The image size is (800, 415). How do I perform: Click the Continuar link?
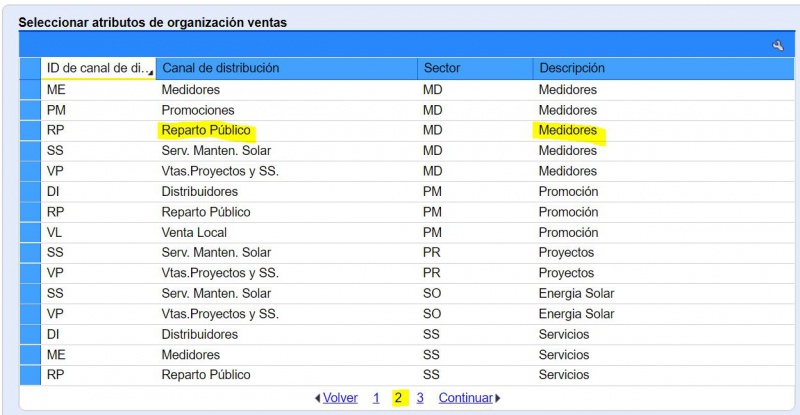466,398
